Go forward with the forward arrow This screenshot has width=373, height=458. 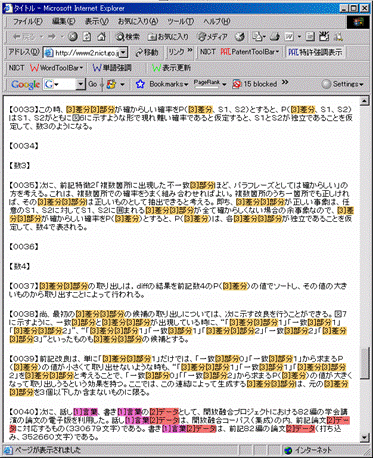pyautogui.click(x=52, y=37)
